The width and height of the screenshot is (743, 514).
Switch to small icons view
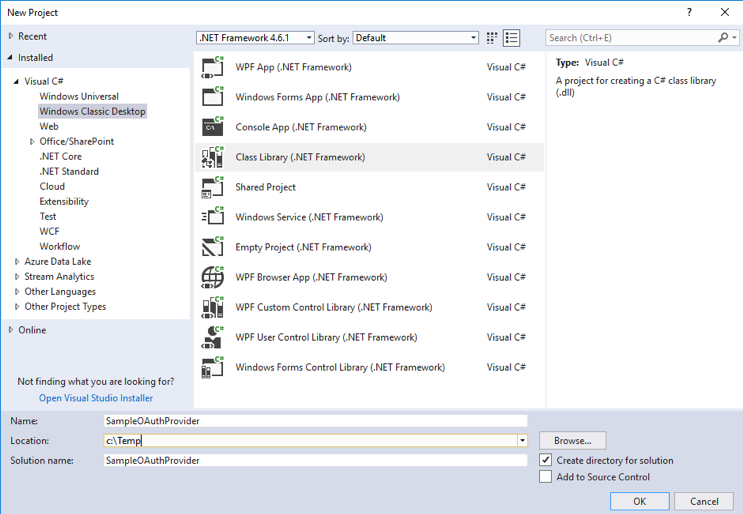492,38
